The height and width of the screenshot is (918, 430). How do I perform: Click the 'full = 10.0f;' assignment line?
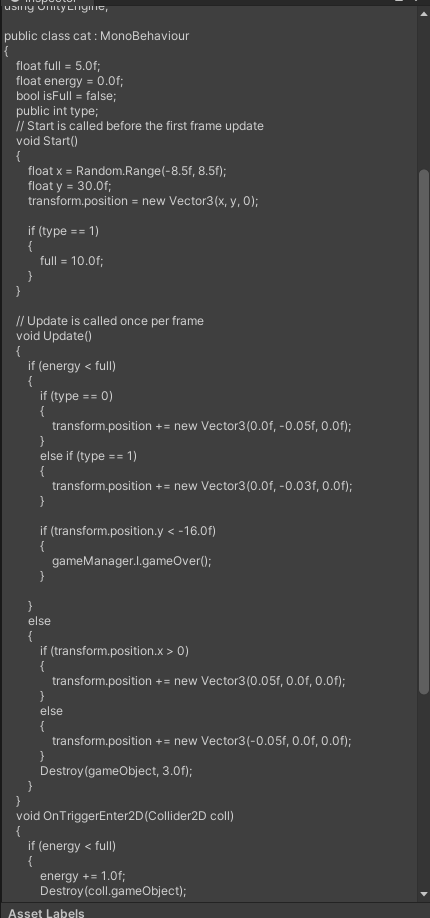pyautogui.click(x=71, y=261)
